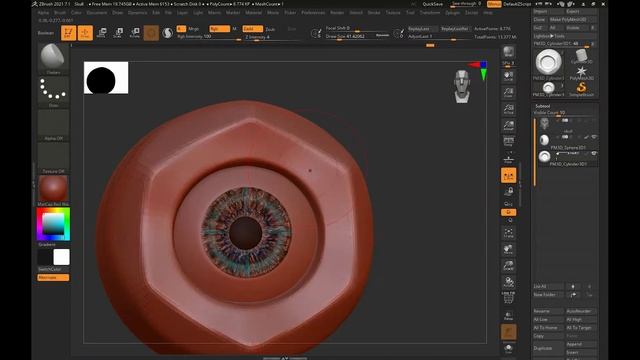Click the Actual size icon
The width and height of the screenshot is (640, 360).
coord(509,109)
